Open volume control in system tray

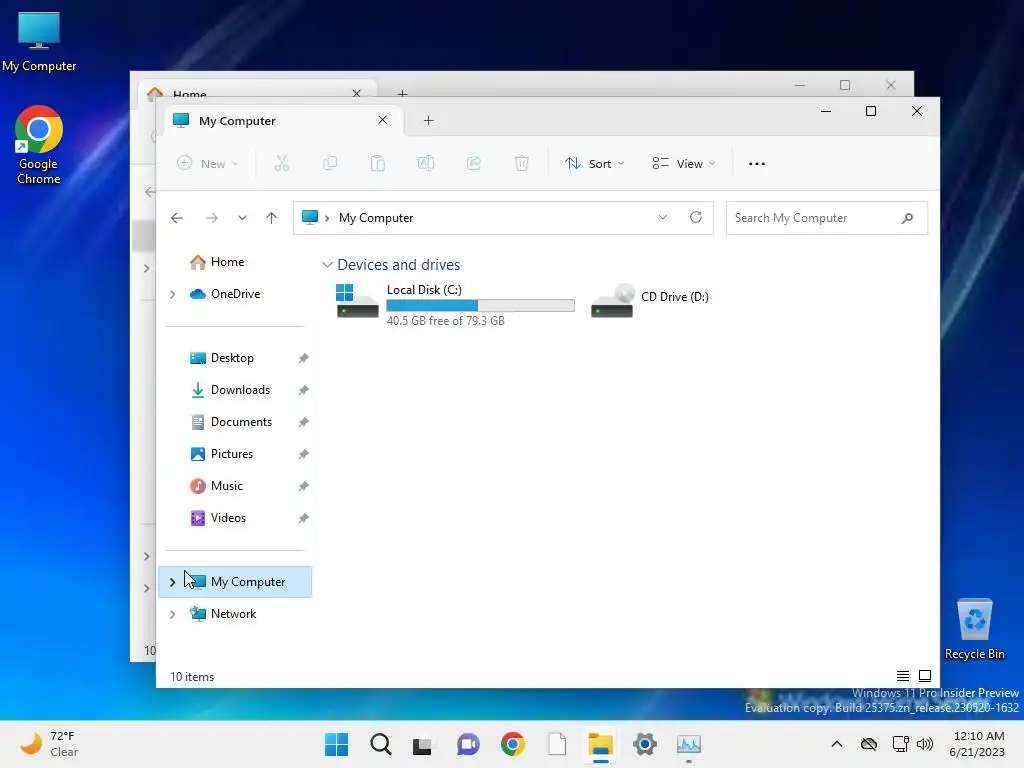pos(925,744)
